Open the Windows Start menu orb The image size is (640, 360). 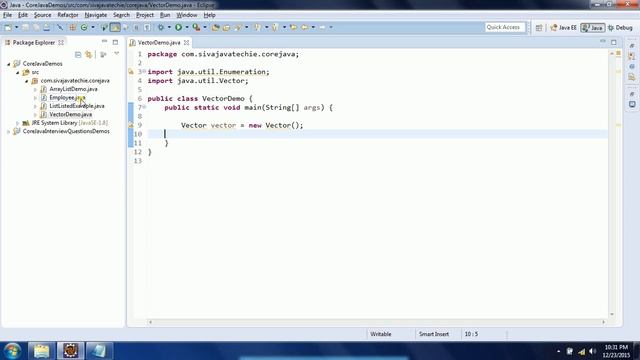[12, 351]
